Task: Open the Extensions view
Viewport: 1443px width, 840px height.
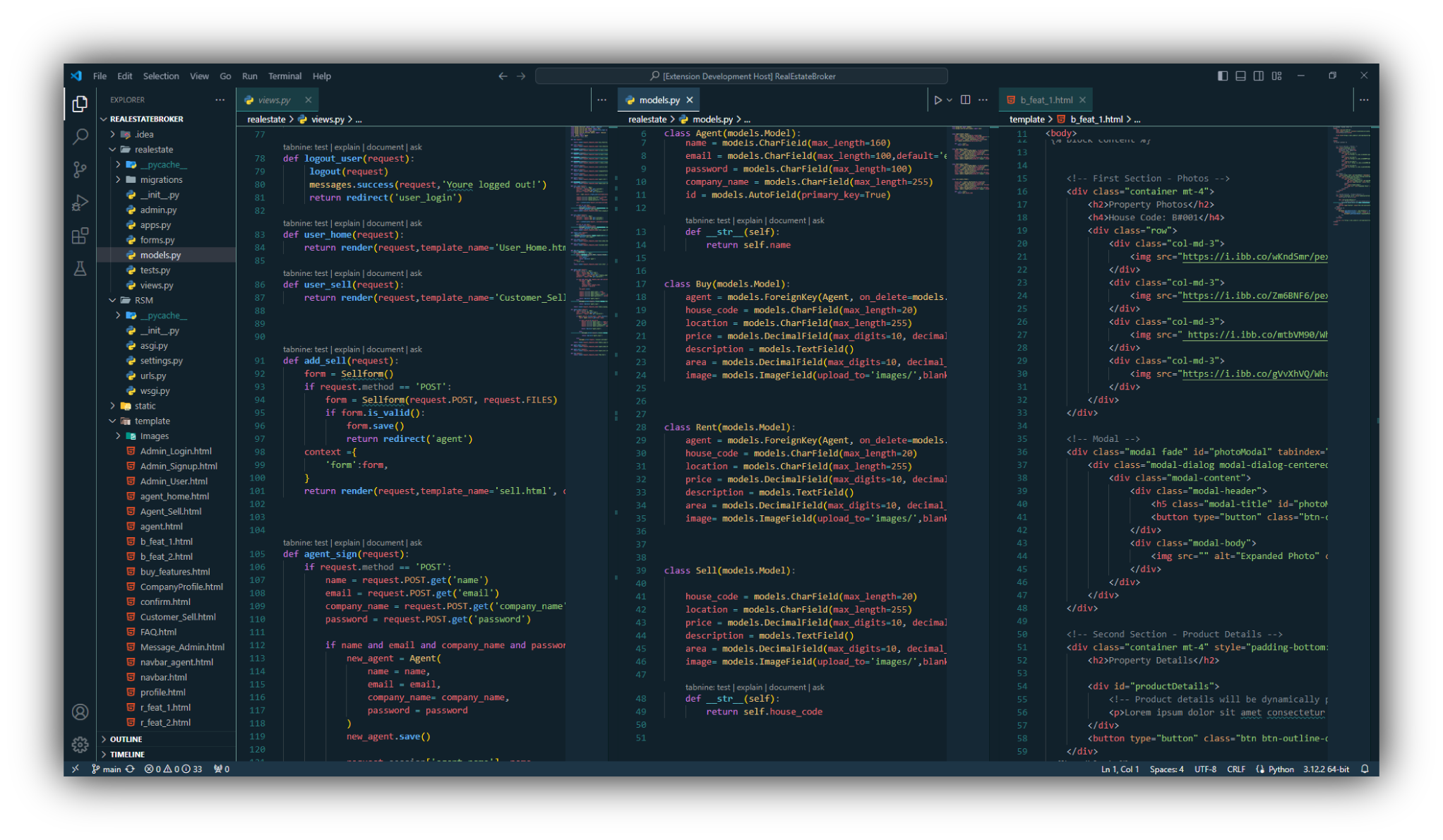Action: tap(80, 236)
